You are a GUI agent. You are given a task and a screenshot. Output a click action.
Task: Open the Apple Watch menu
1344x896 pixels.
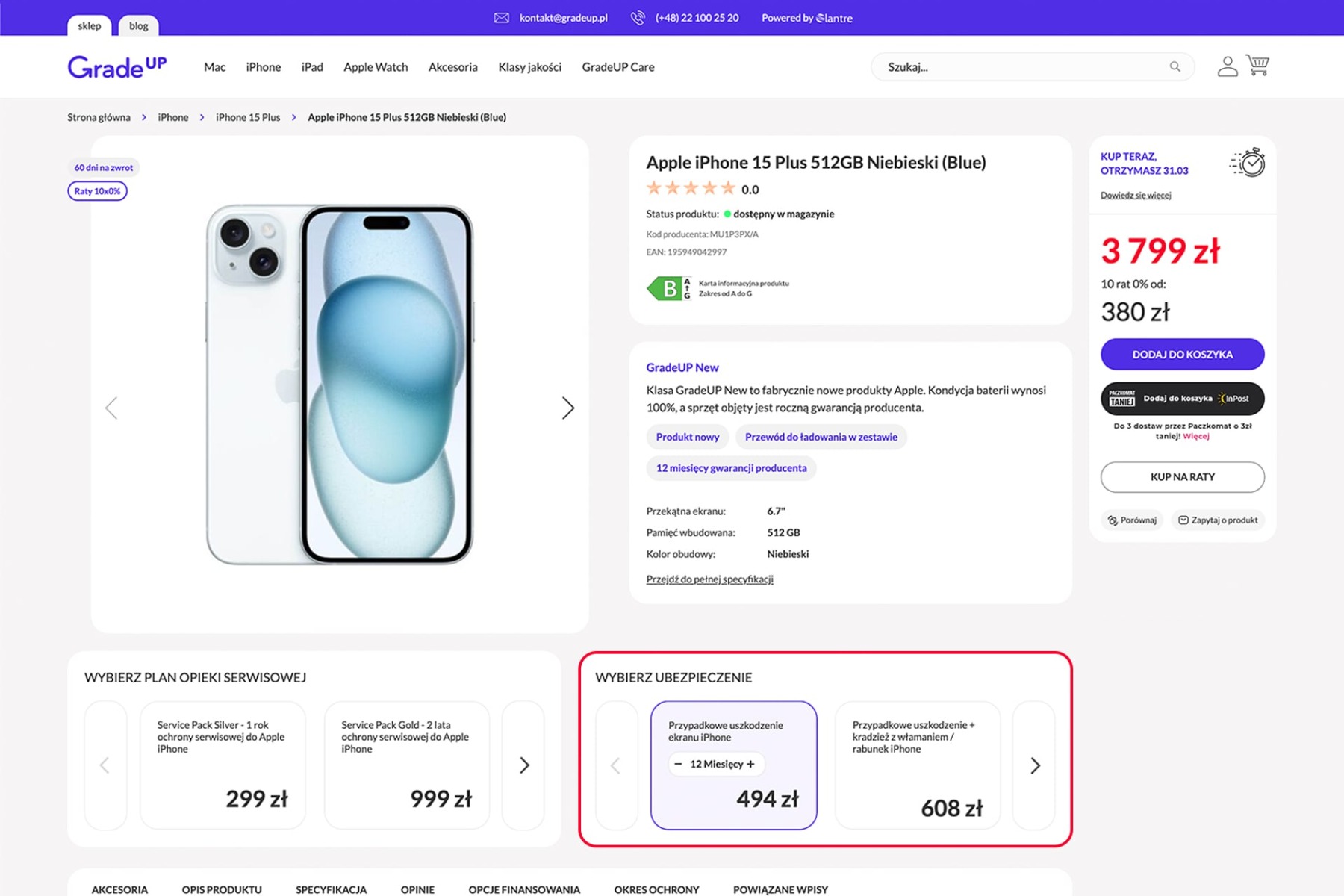(376, 67)
